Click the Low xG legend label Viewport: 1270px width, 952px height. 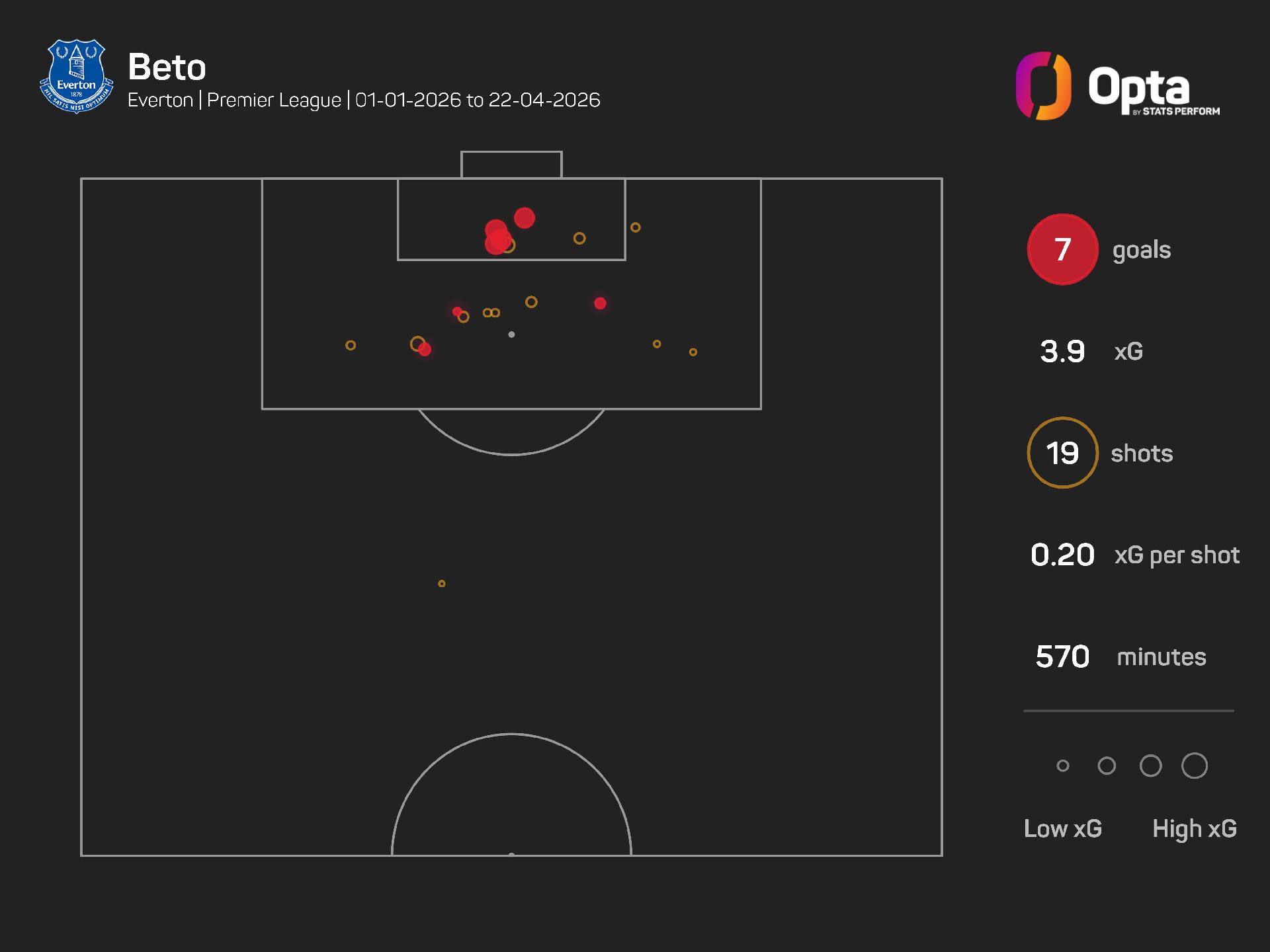[x=1062, y=828]
